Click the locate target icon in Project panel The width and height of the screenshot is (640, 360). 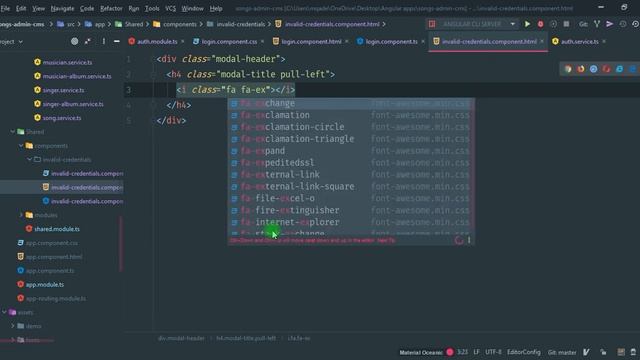pyautogui.click(x=74, y=41)
